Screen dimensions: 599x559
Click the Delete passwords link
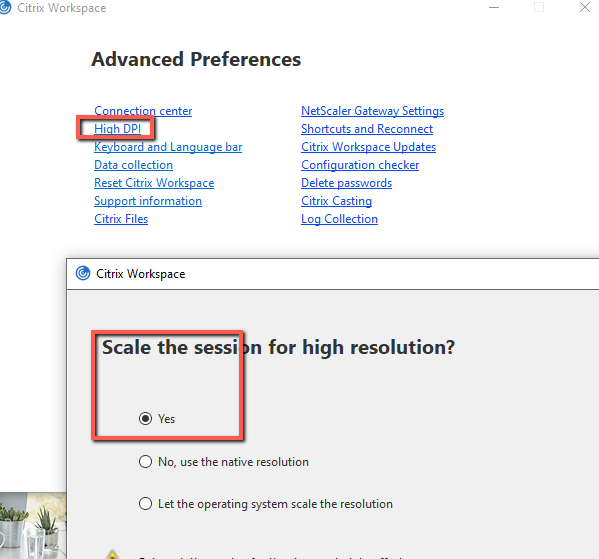tap(346, 183)
